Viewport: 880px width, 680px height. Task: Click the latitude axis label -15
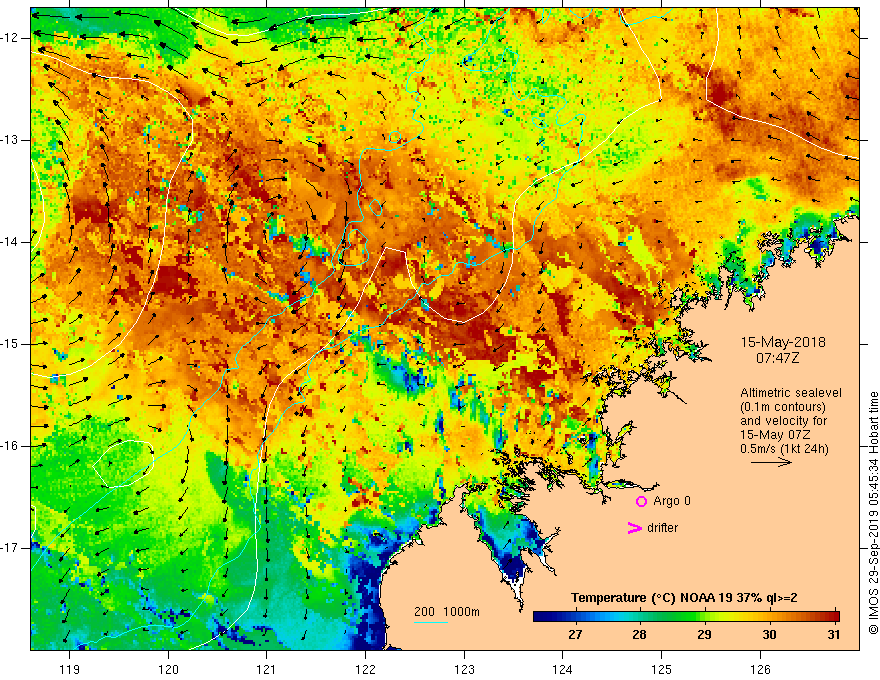(x=10, y=344)
